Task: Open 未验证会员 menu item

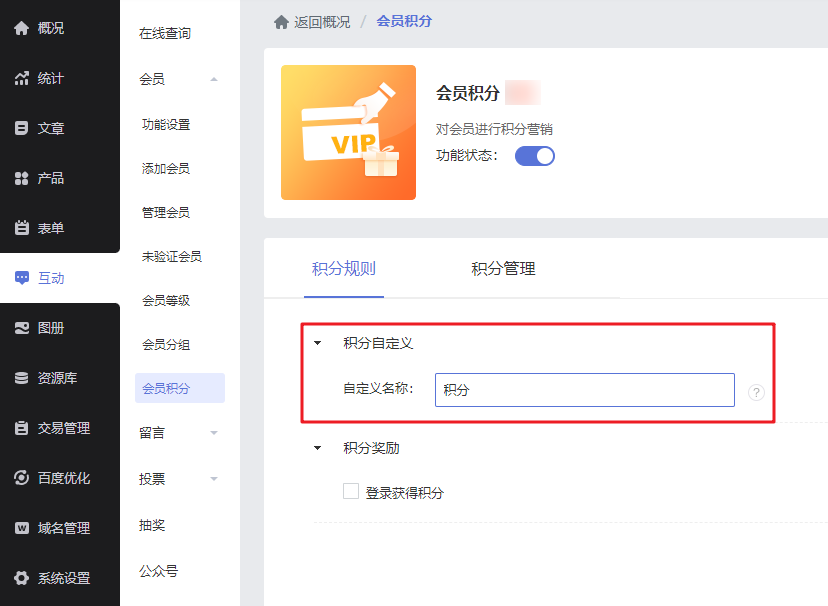Action: [172, 257]
